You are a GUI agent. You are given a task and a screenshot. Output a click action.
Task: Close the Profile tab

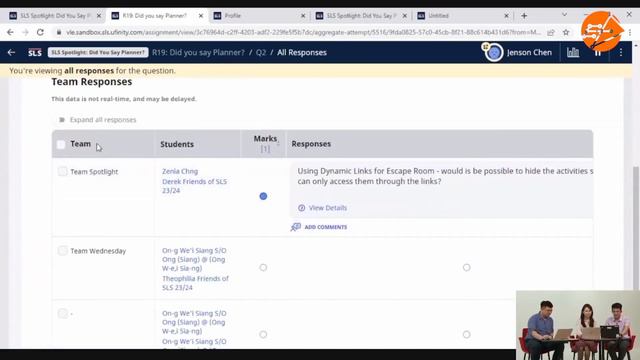tap(303, 16)
